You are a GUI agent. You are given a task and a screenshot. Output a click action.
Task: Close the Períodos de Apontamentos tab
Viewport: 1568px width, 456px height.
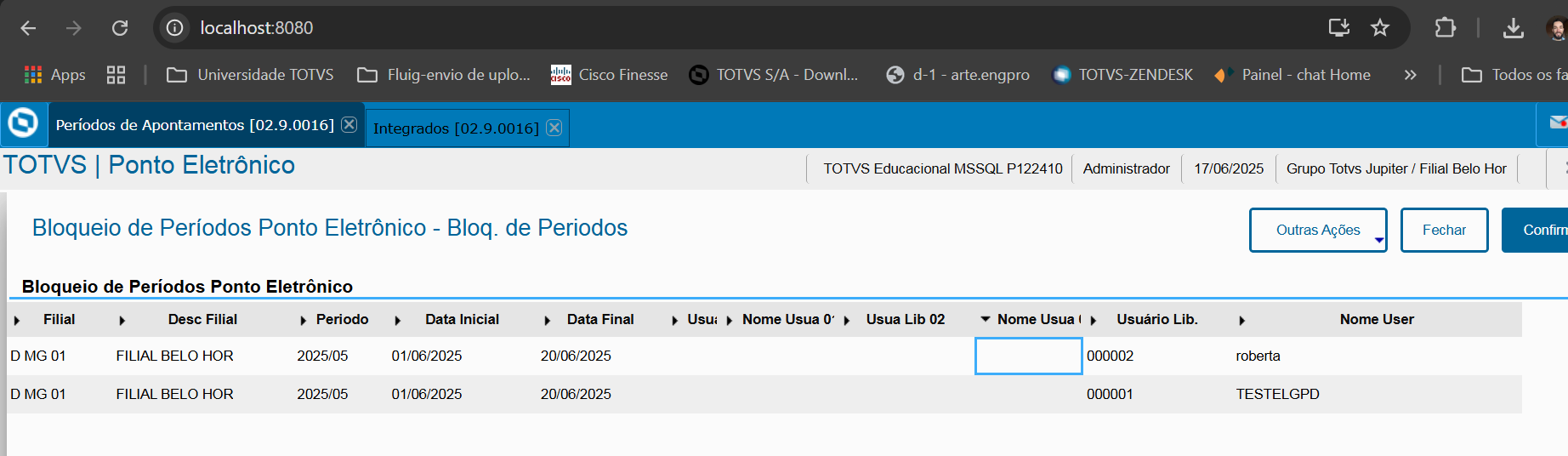tap(349, 124)
